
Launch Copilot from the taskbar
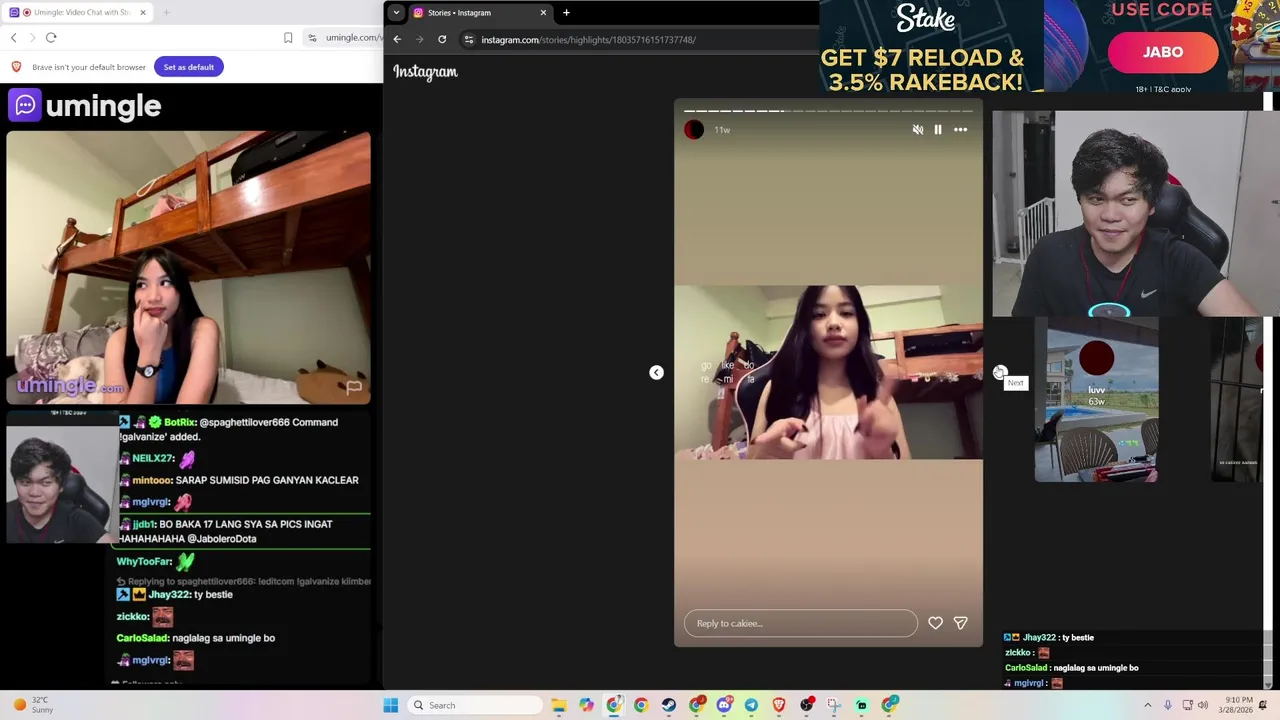point(586,705)
